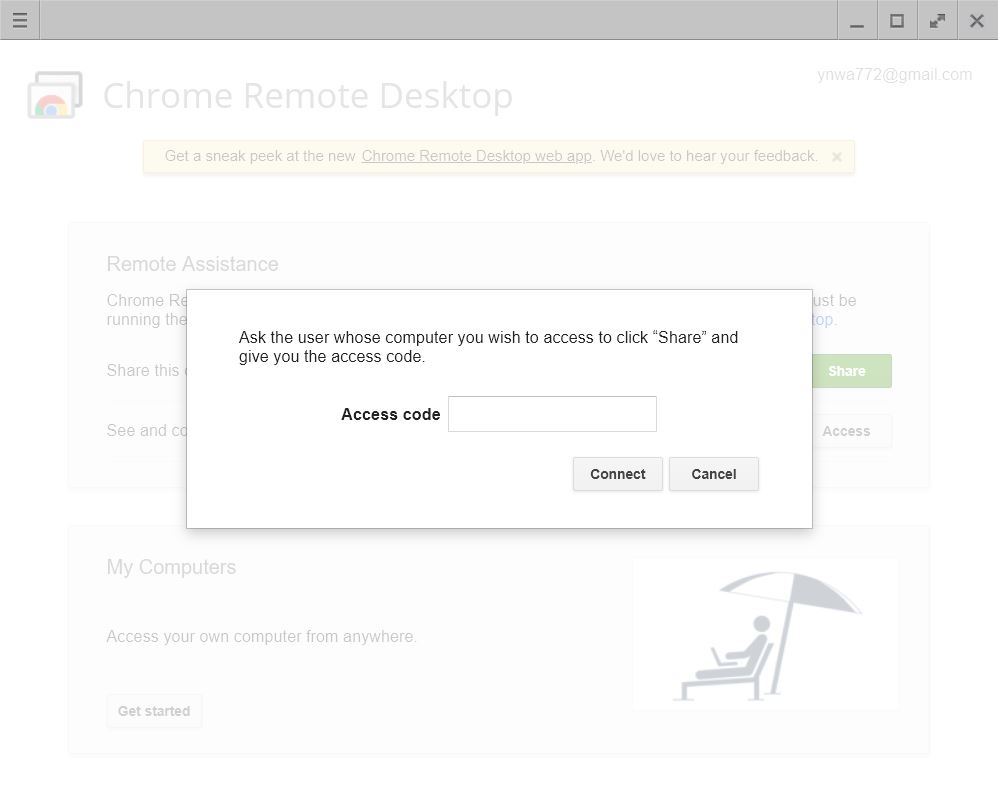
Task: Click the Access button behind the dialog
Action: 852,431
